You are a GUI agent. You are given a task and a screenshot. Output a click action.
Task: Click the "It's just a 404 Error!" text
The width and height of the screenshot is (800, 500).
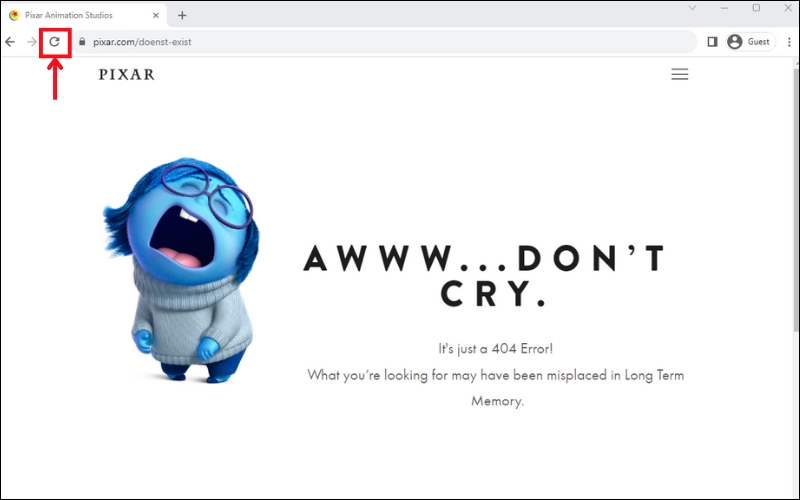pyautogui.click(x=495, y=349)
